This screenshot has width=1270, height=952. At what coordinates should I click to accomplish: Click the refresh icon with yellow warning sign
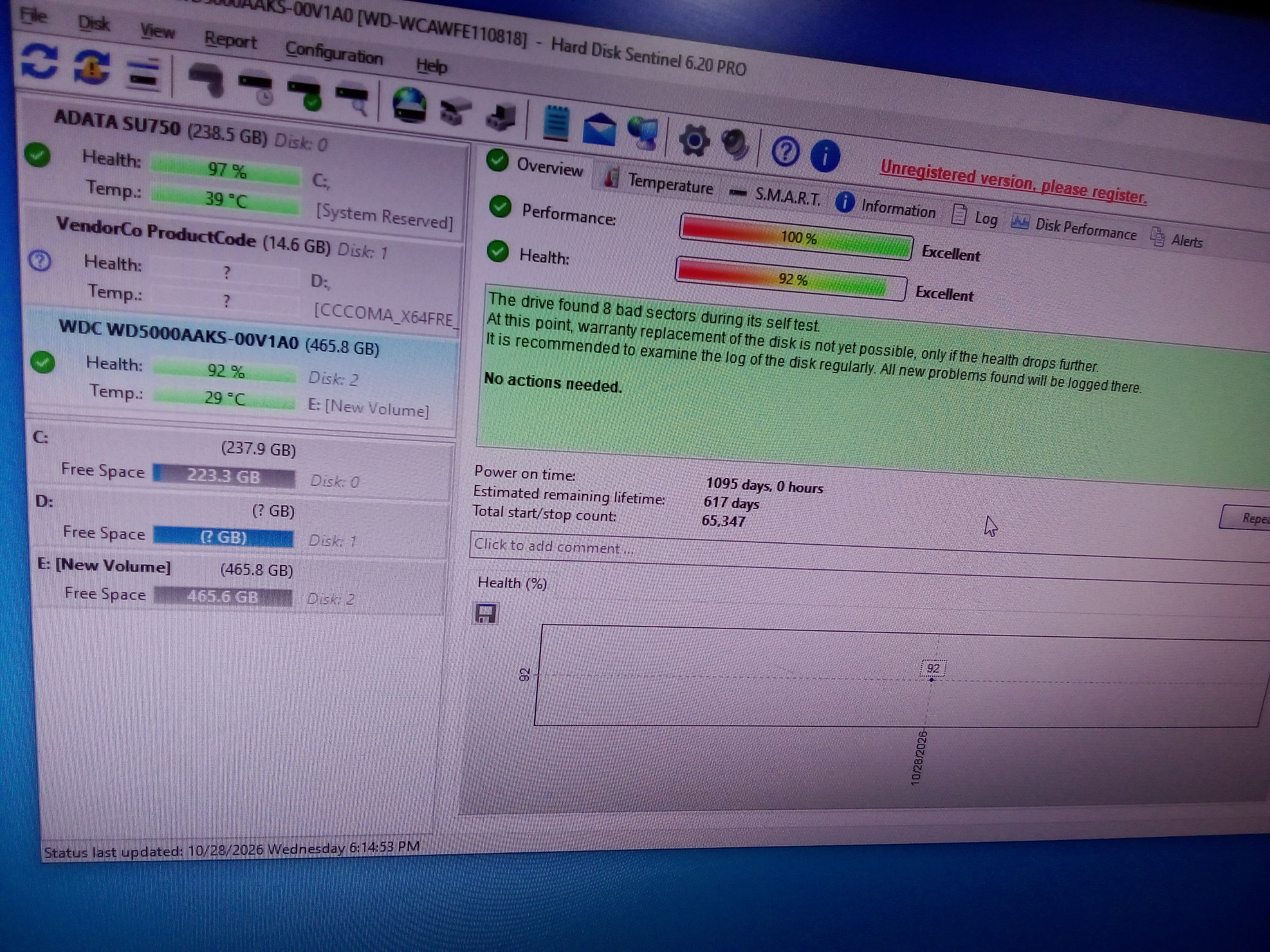click(x=91, y=68)
